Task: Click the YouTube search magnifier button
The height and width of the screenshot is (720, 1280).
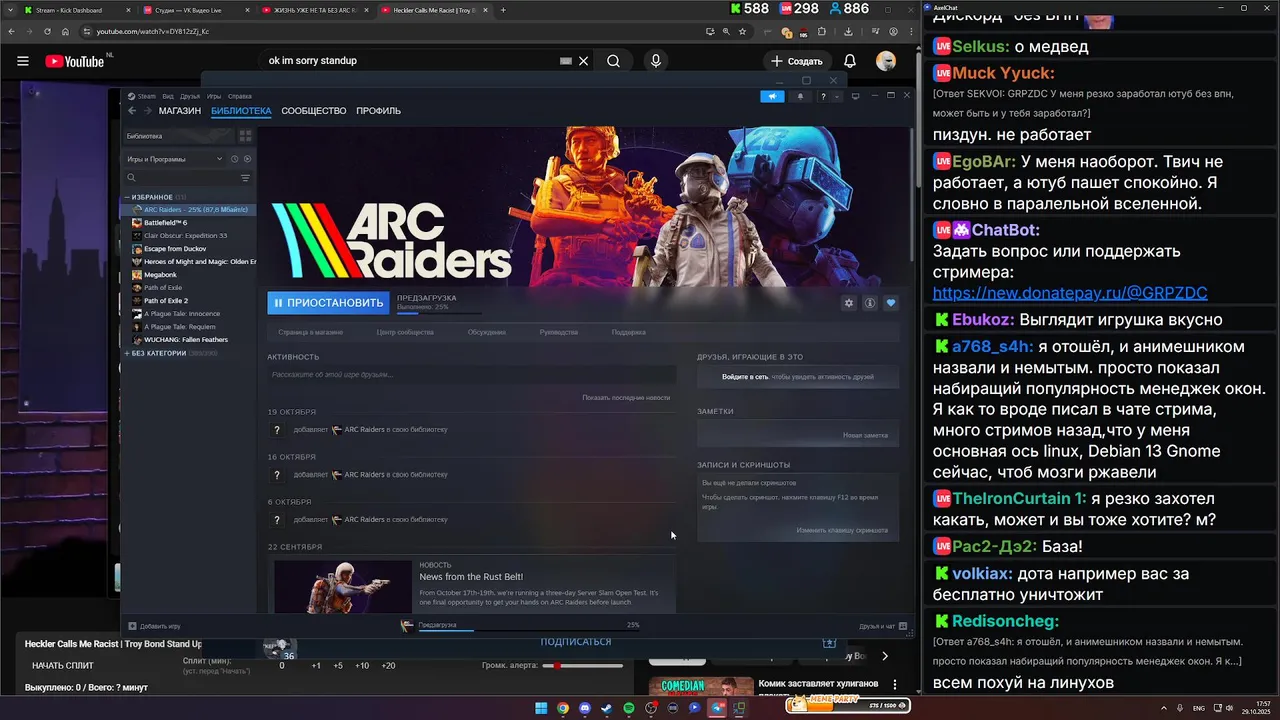Action: click(613, 61)
